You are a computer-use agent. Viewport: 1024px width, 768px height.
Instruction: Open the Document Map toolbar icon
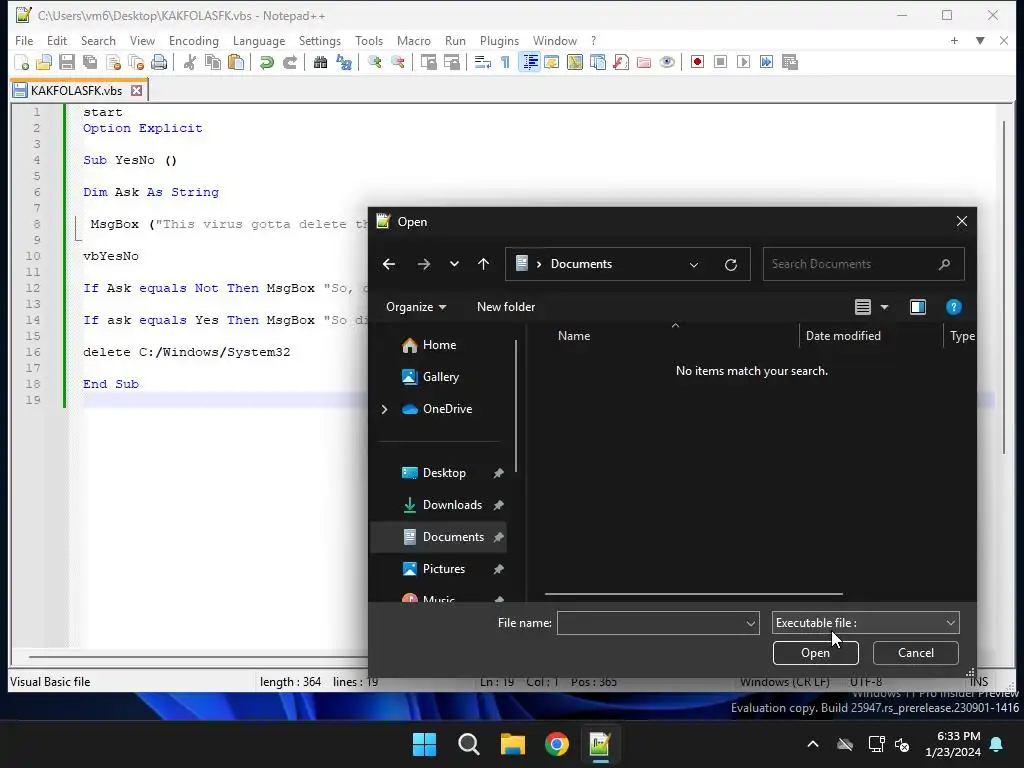[x=575, y=62]
